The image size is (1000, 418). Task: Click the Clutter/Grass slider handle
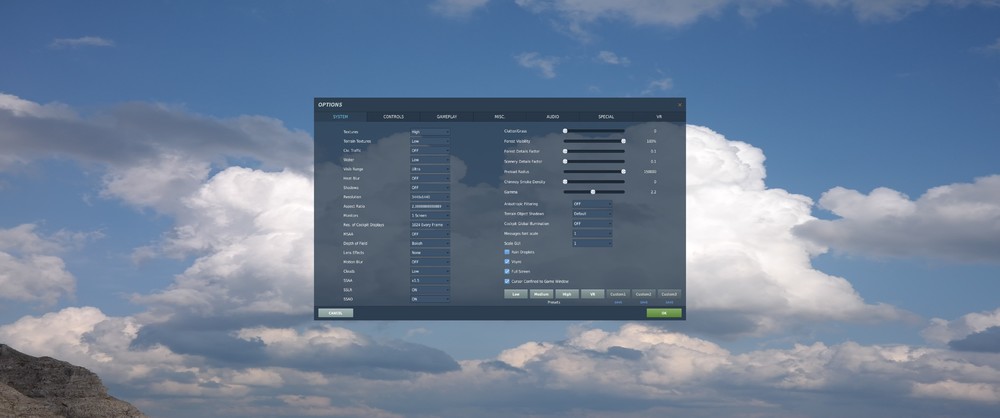click(565, 131)
